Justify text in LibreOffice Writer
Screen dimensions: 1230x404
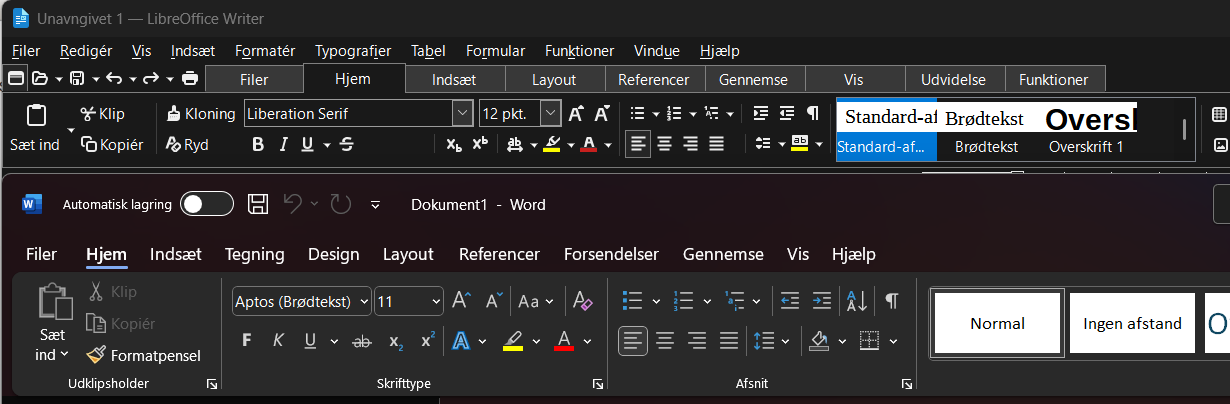pos(716,145)
